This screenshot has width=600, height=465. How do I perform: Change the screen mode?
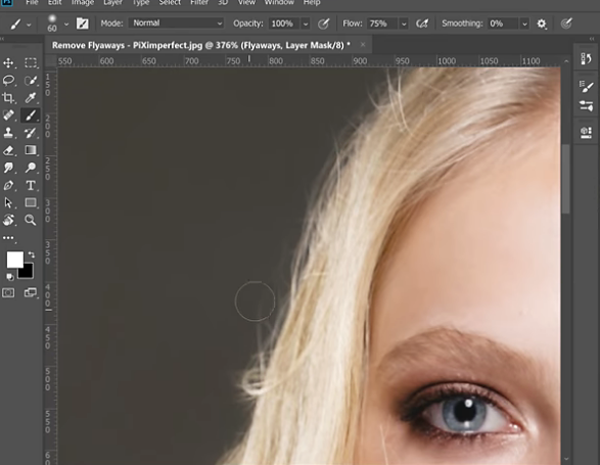pos(31,293)
